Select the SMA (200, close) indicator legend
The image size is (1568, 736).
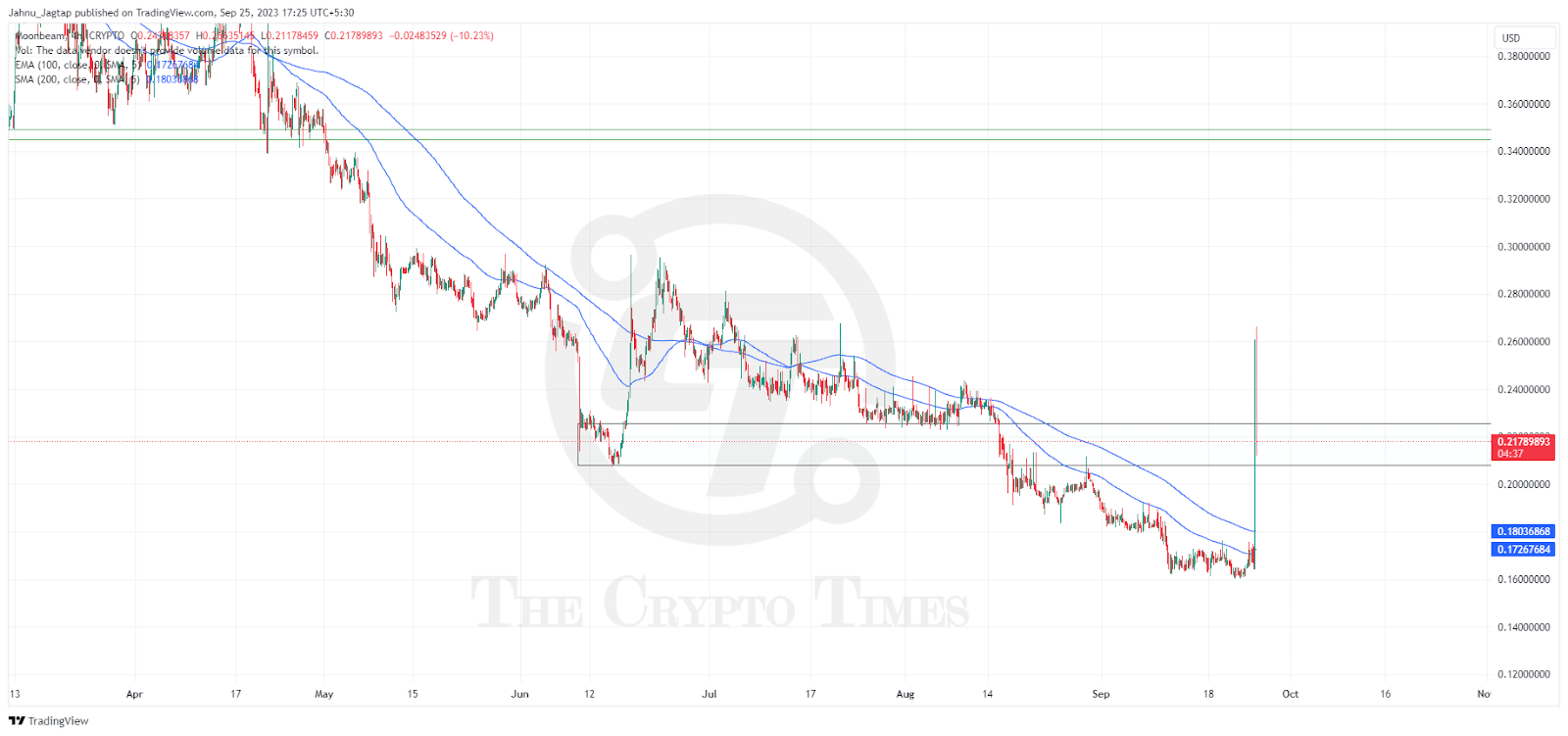(107, 79)
